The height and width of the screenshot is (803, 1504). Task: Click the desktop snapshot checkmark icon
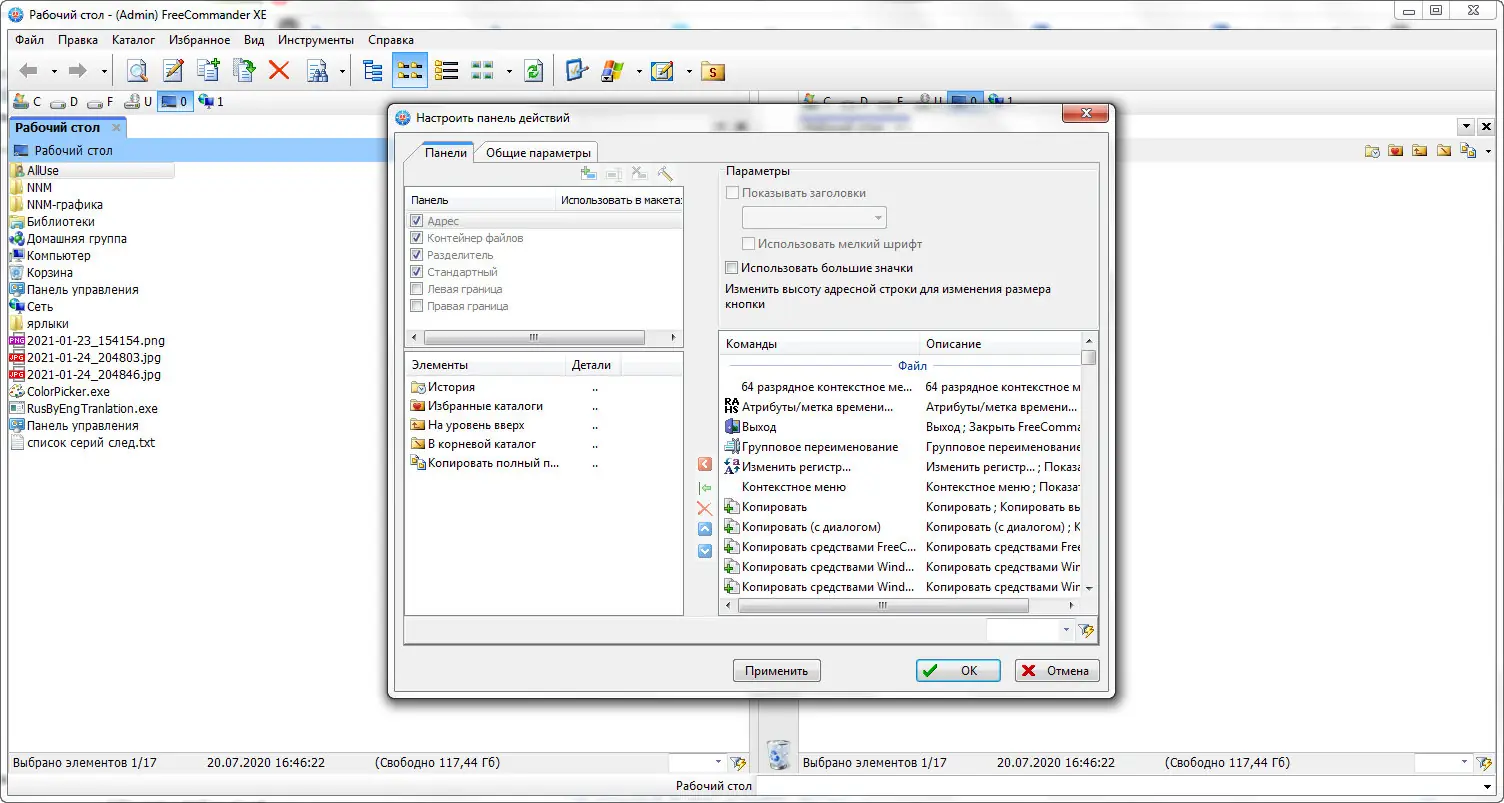pos(577,71)
